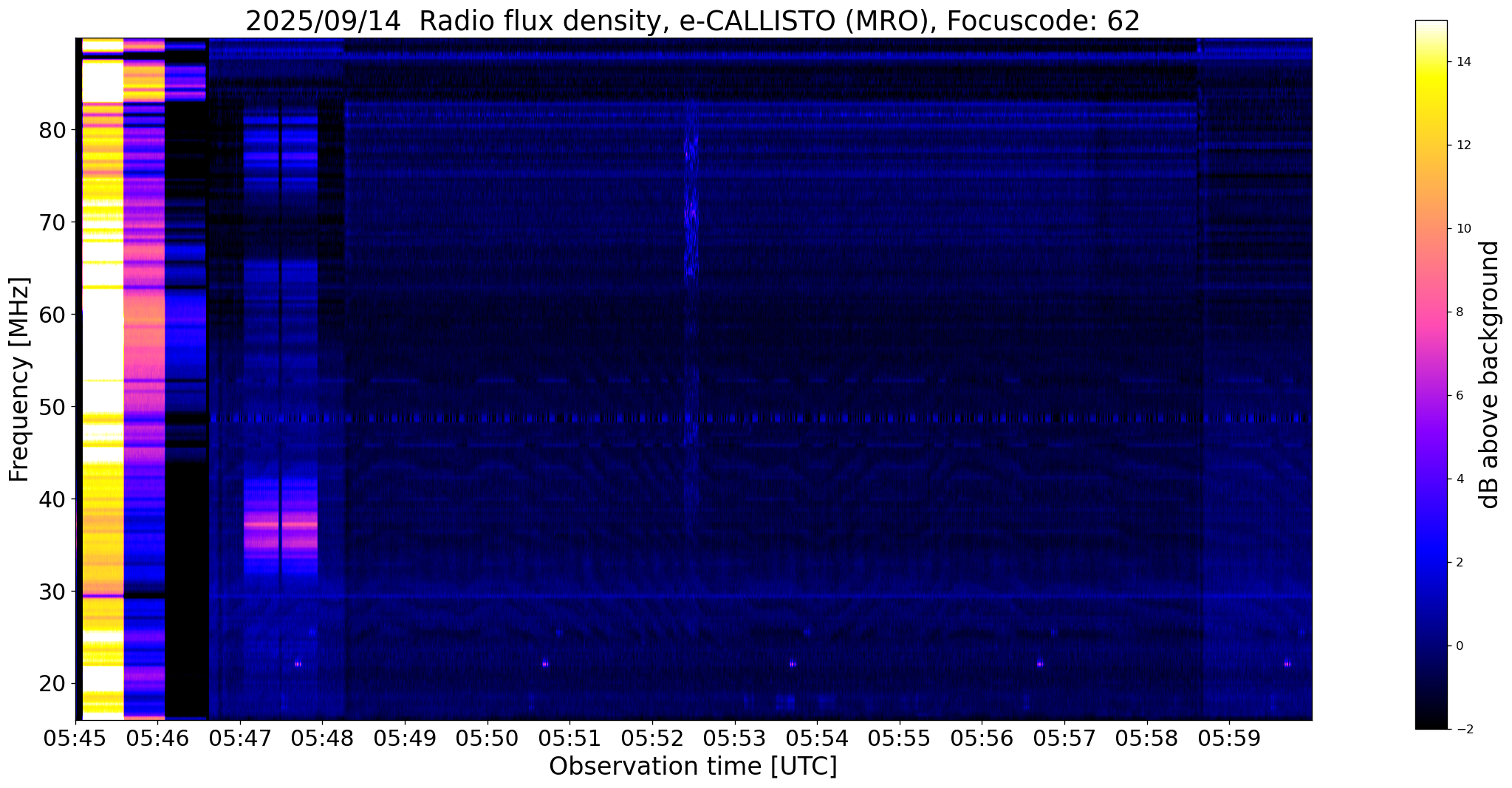The image size is (1512, 788).
Task: Click the 05:56 time tick label
Action: pos(982,739)
